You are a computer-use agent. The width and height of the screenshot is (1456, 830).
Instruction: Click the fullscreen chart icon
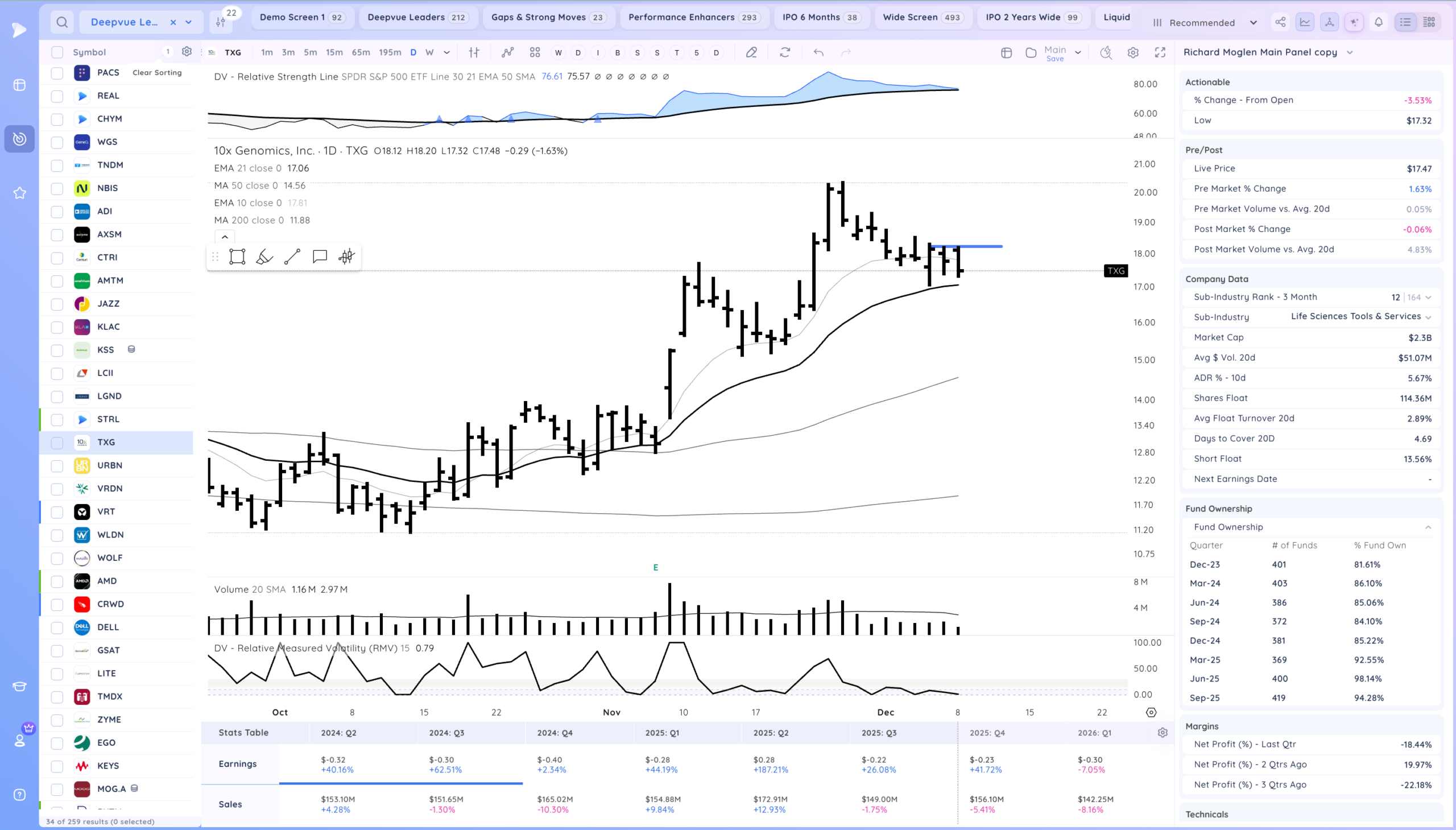click(x=1160, y=52)
